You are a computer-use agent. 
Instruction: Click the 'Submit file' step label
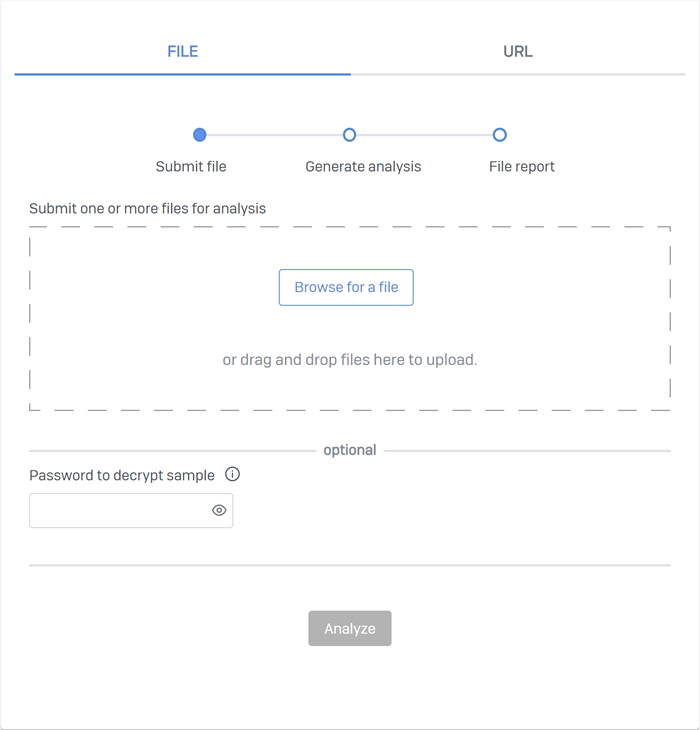tap(191, 167)
